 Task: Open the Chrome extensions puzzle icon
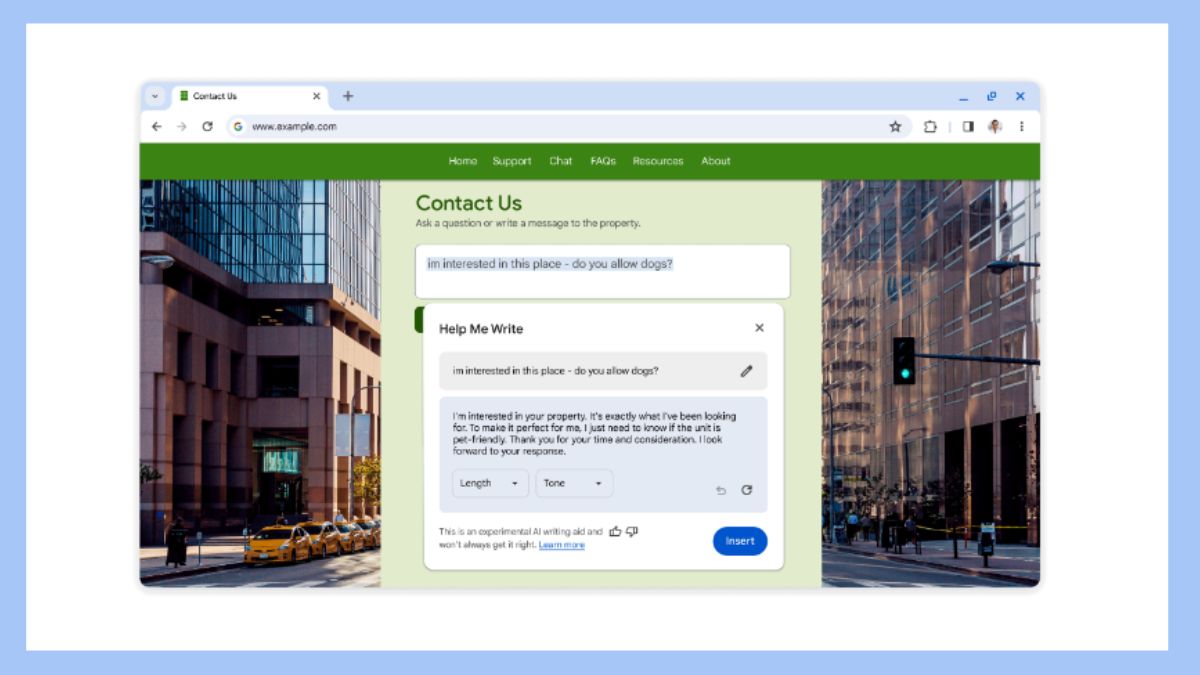[930, 127]
